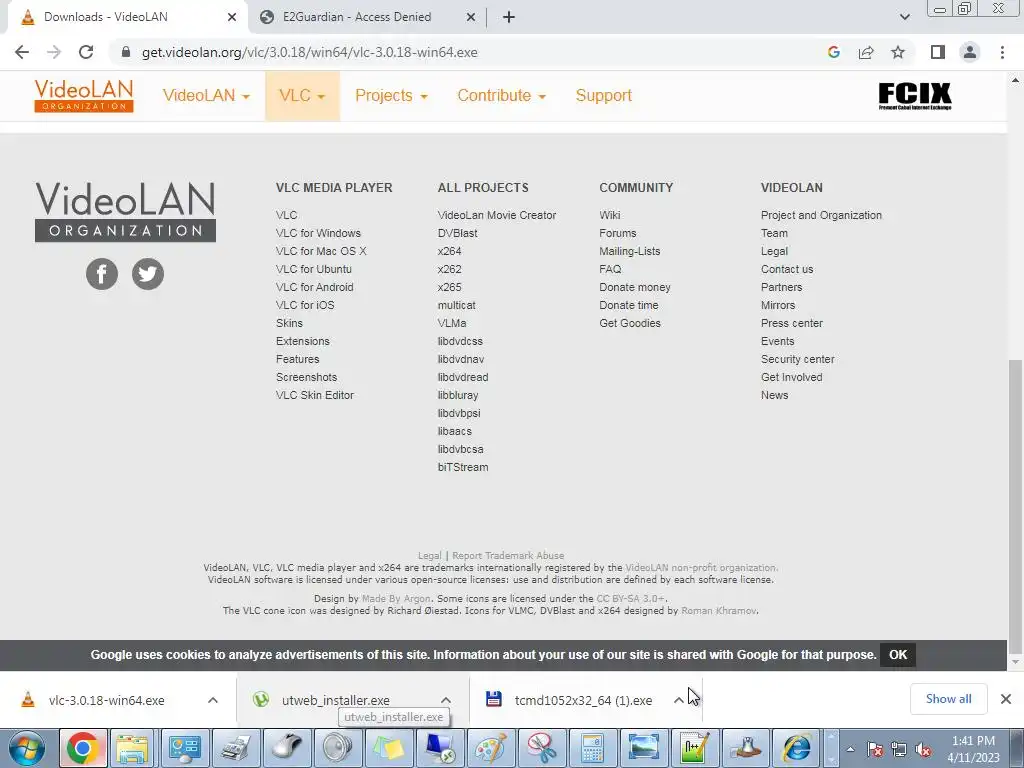Open the Donate money link

pyautogui.click(x=634, y=287)
